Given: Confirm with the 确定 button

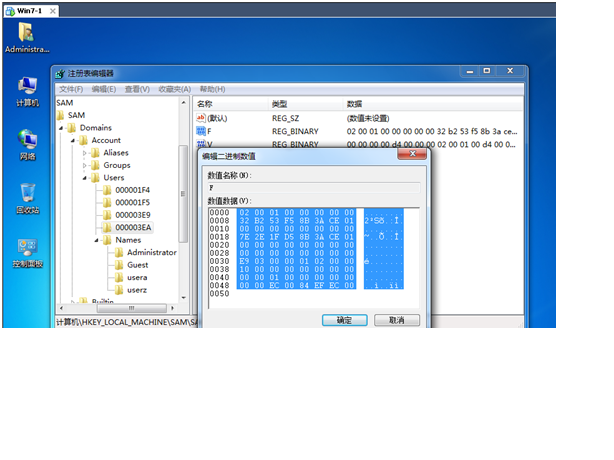Looking at the screenshot, I should [345, 320].
